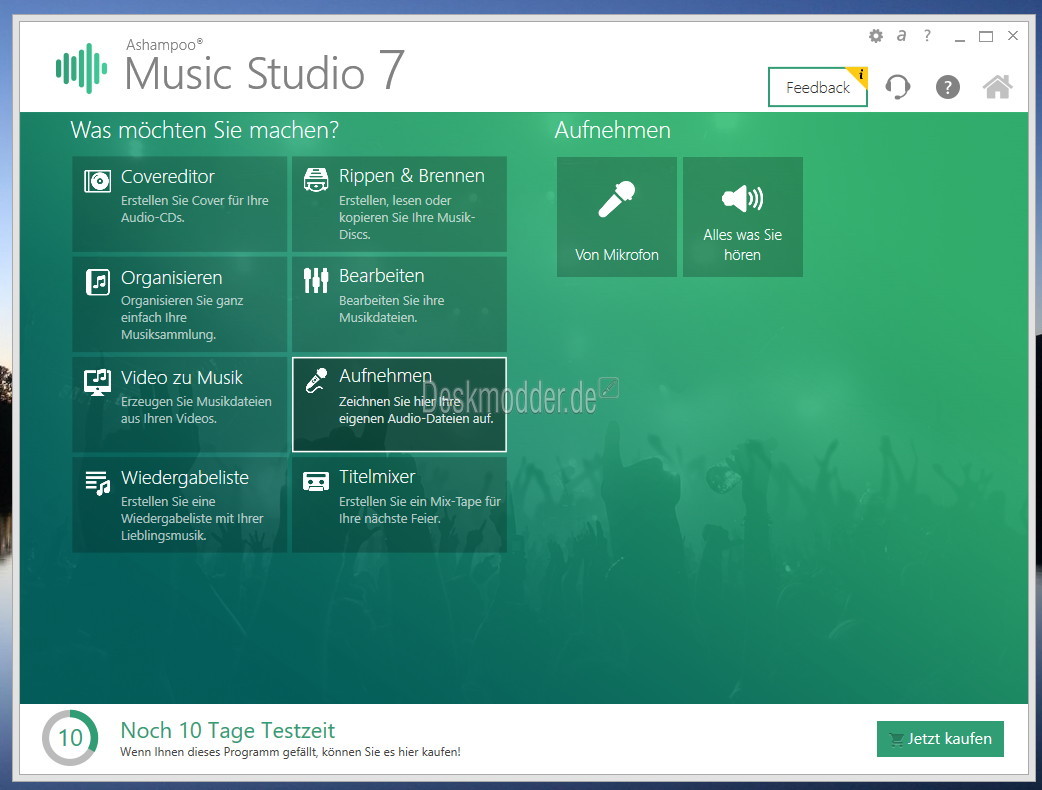Open support via the headset icon
Viewport: 1042px width, 790px height.
pos(898,87)
